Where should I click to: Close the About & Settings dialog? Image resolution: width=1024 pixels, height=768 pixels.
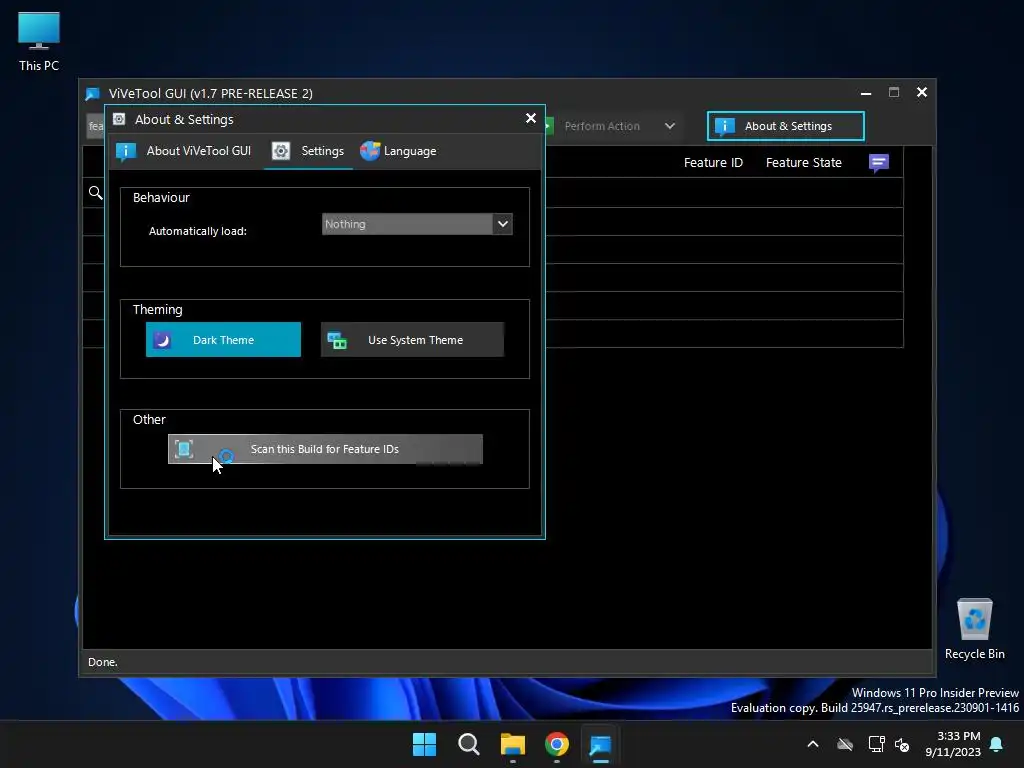pos(531,118)
